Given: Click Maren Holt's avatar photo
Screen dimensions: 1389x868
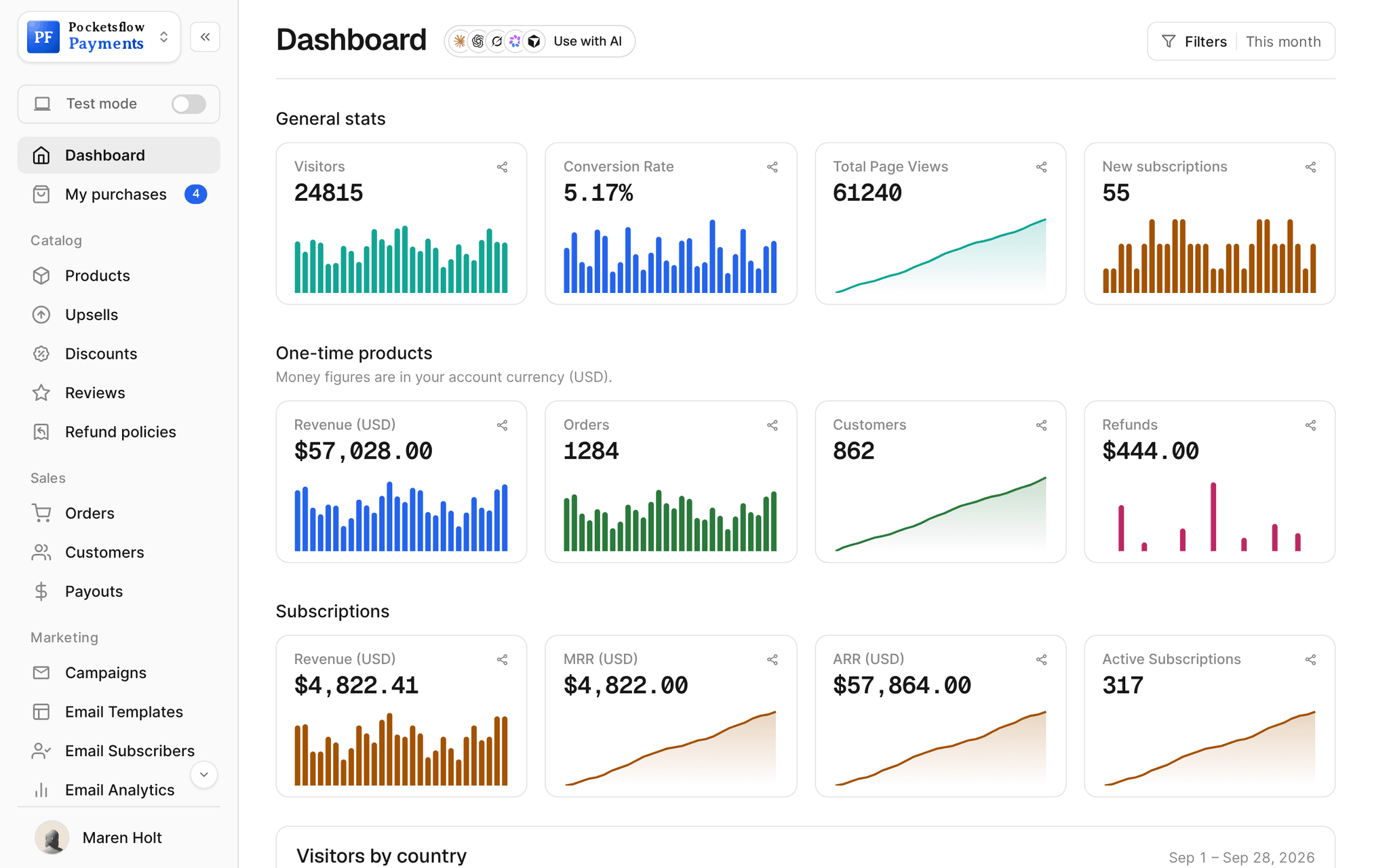Looking at the screenshot, I should pos(52,837).
